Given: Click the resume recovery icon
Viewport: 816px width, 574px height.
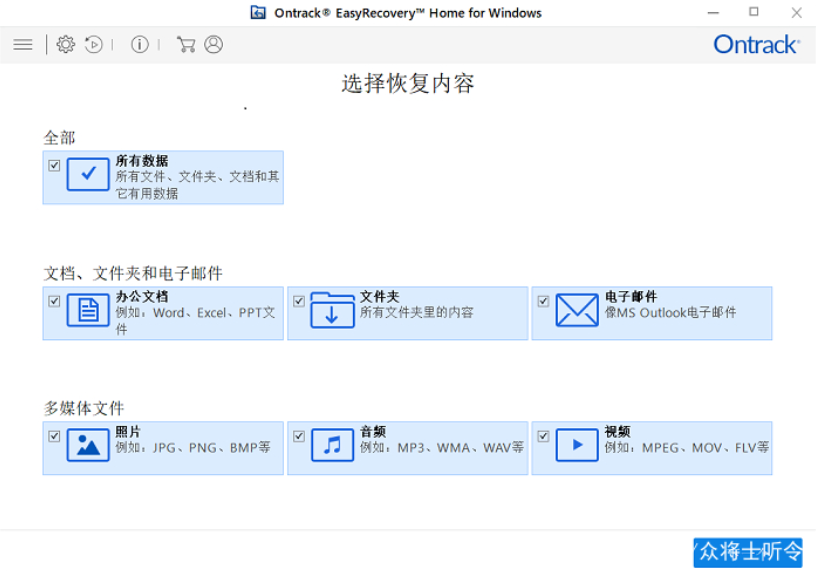Looking at the screenshot, I should (94, 45).
